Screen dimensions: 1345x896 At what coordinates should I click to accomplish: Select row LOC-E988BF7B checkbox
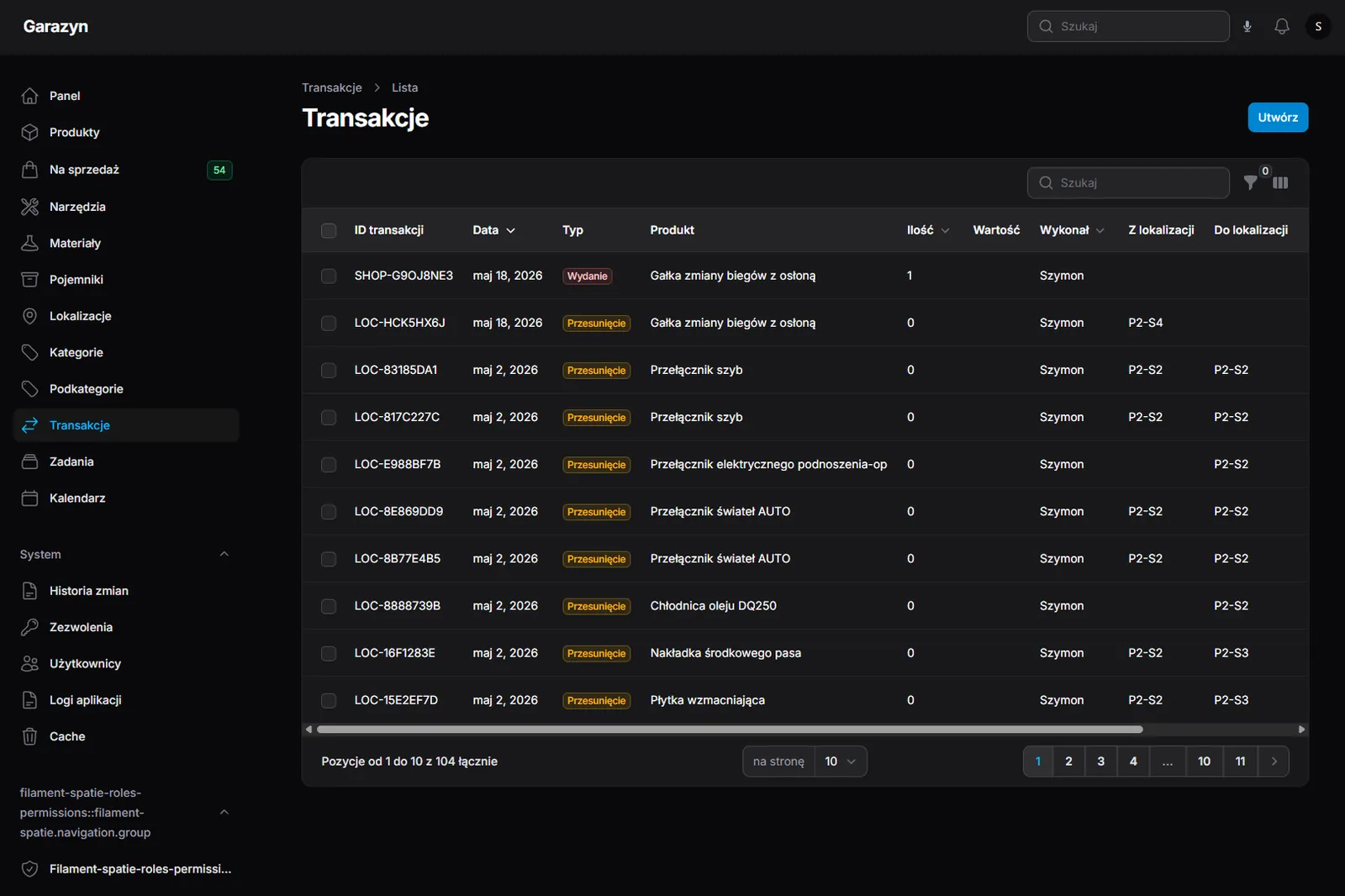329,464
